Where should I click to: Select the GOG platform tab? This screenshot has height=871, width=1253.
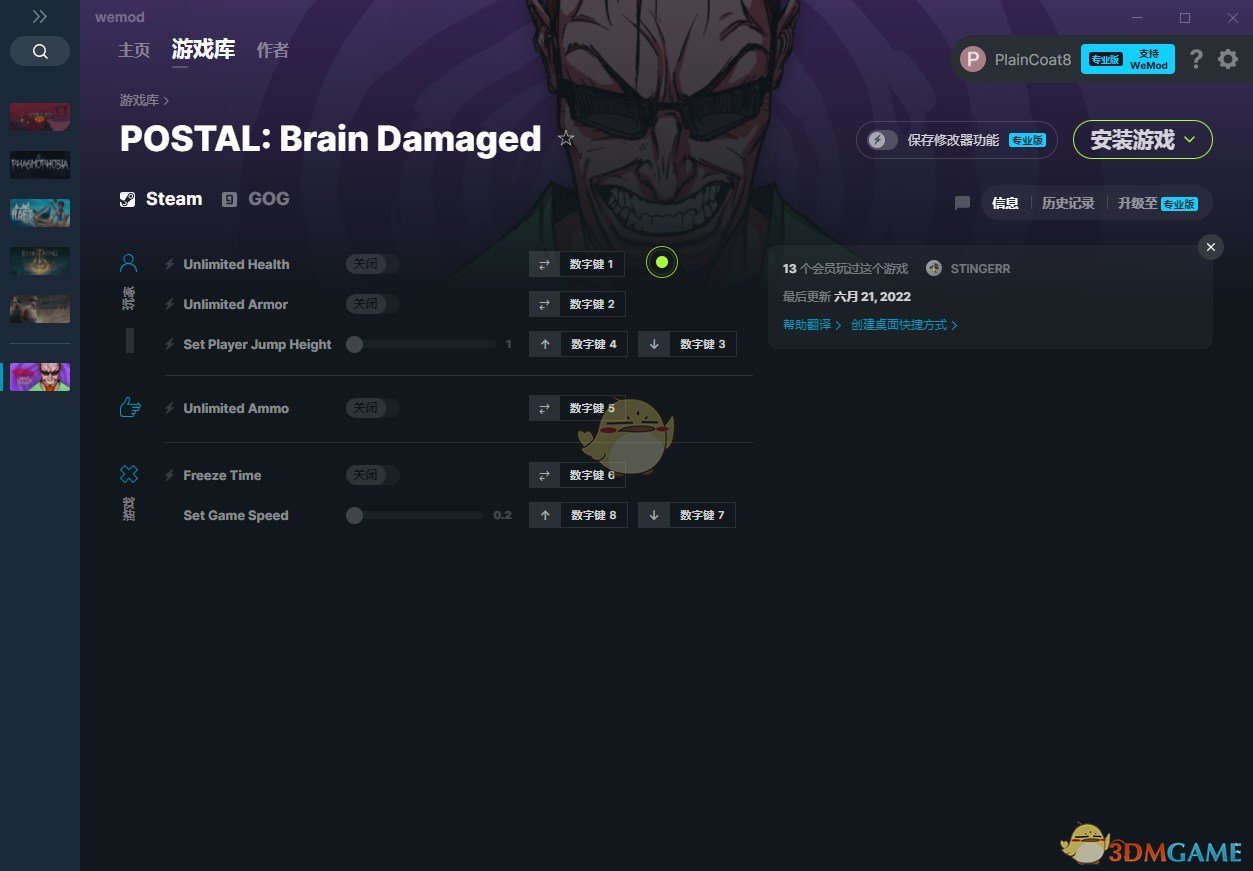click(256, 199)
